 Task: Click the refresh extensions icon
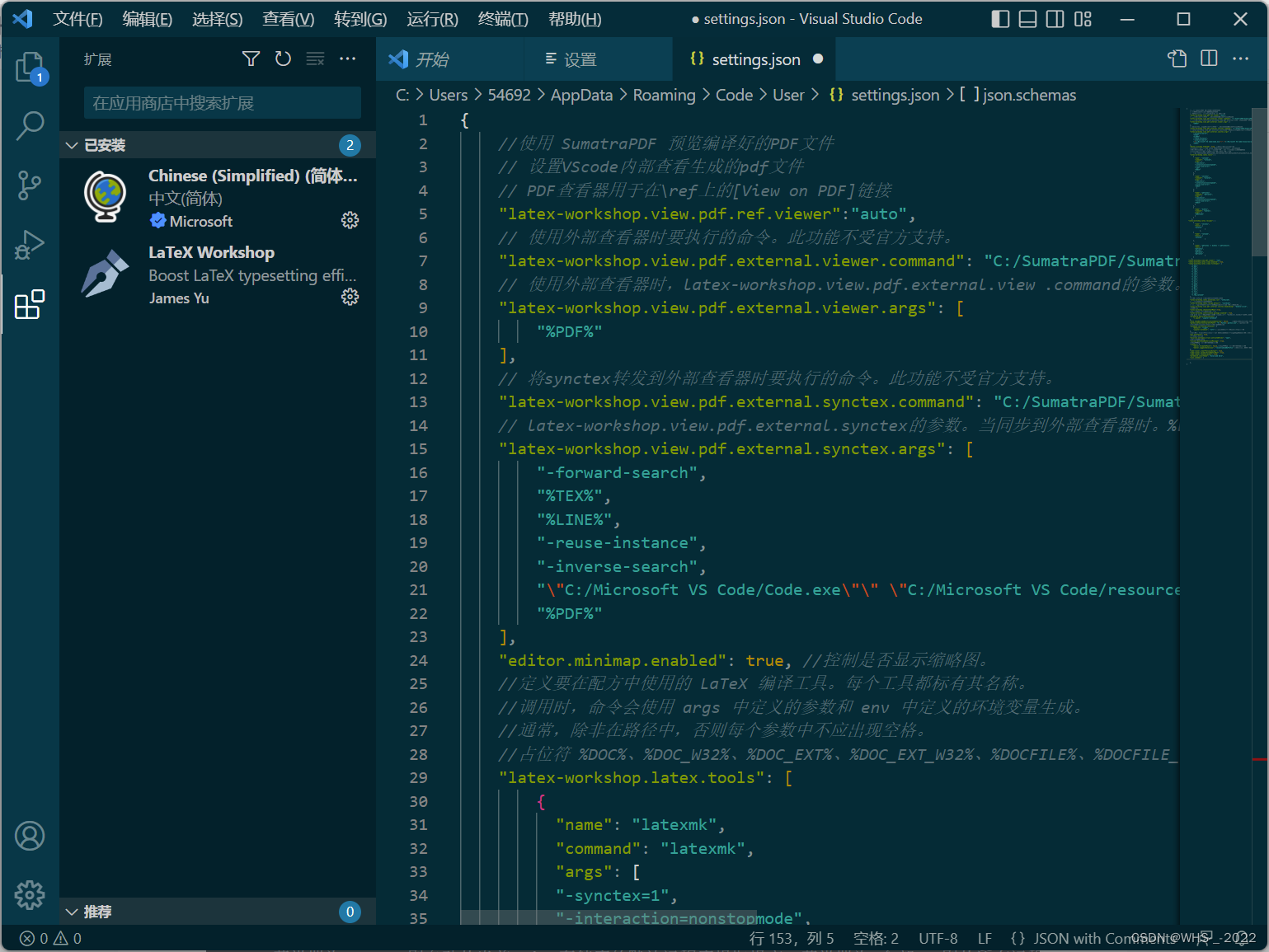283,59
